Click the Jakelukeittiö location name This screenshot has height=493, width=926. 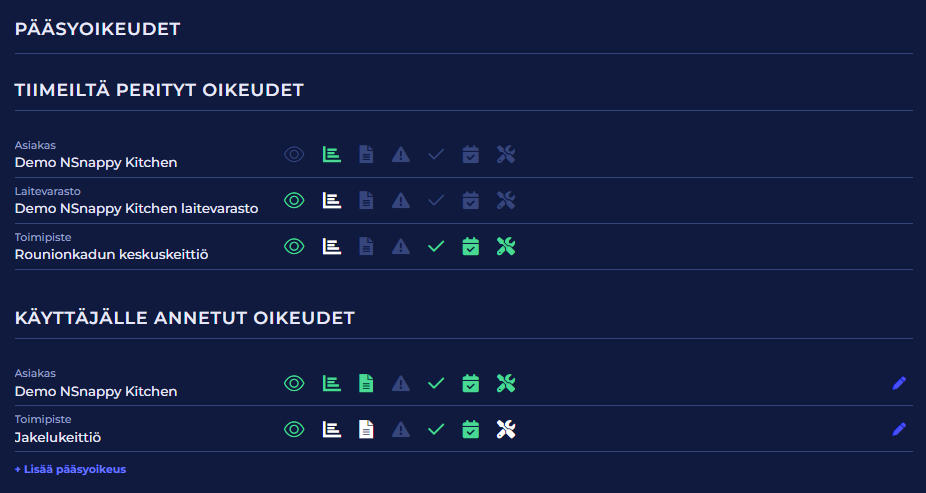[58, 437]
